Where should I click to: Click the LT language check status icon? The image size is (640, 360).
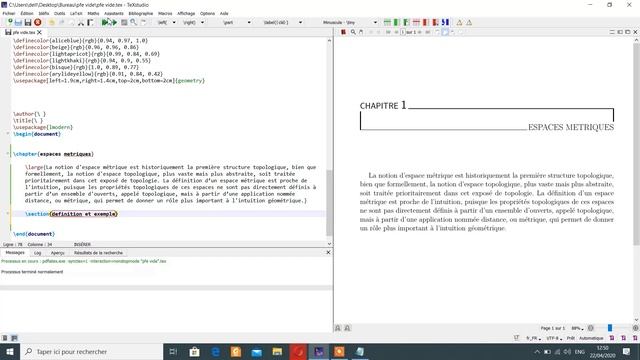click(x=516, y=338)
